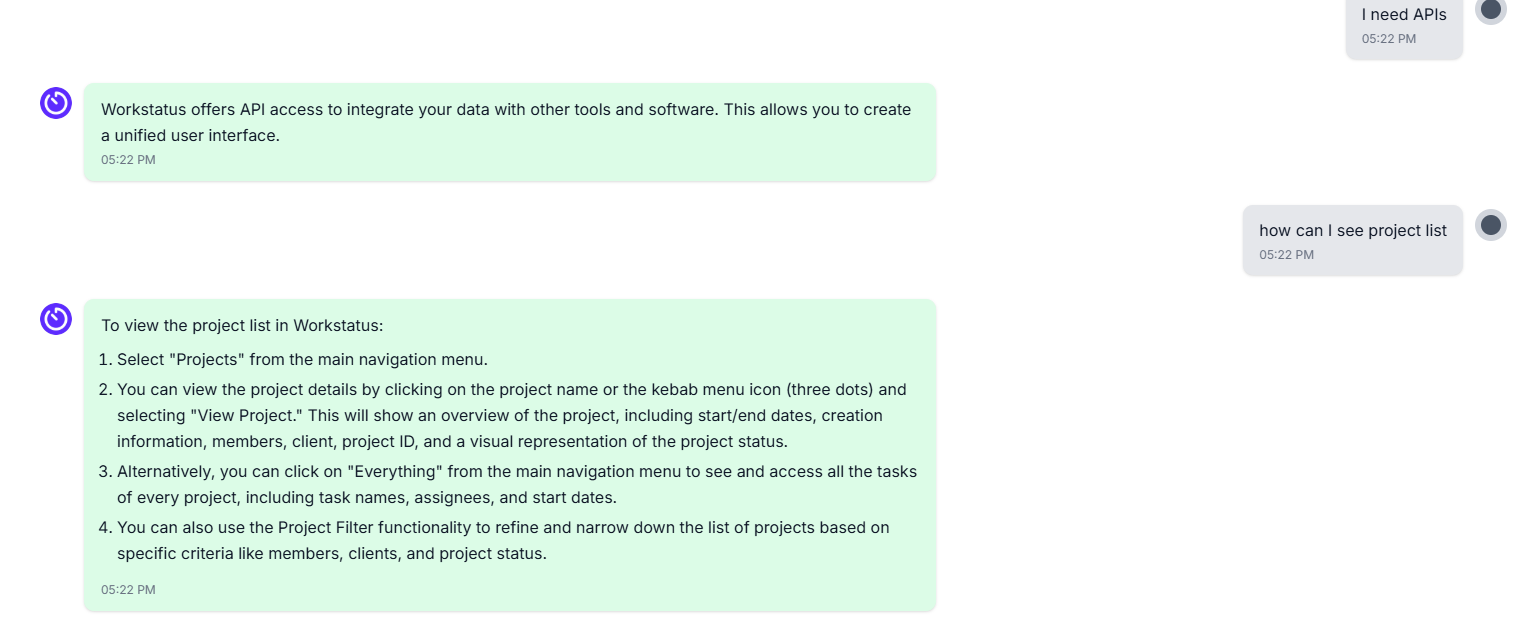
Task: Click step 3 starting with "Alternatively"
Action: [x=516, y=484]
